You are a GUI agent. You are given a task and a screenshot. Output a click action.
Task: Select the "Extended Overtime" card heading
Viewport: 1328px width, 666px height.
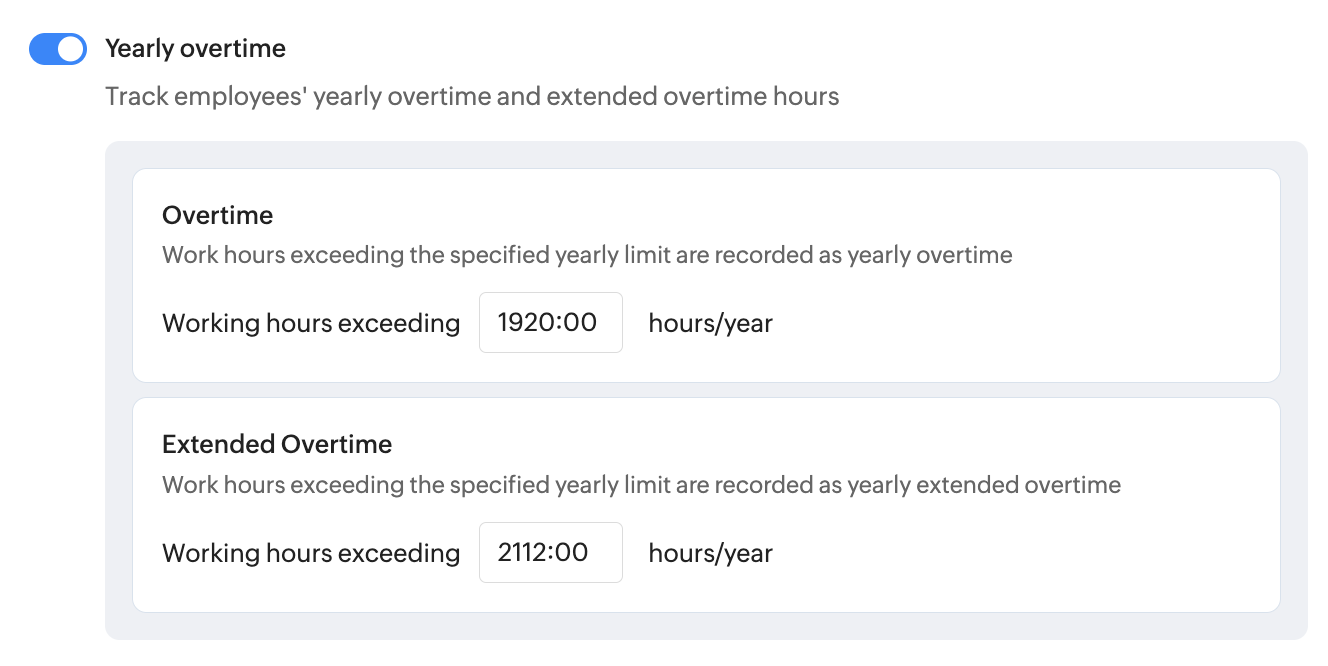pos(277,444)
